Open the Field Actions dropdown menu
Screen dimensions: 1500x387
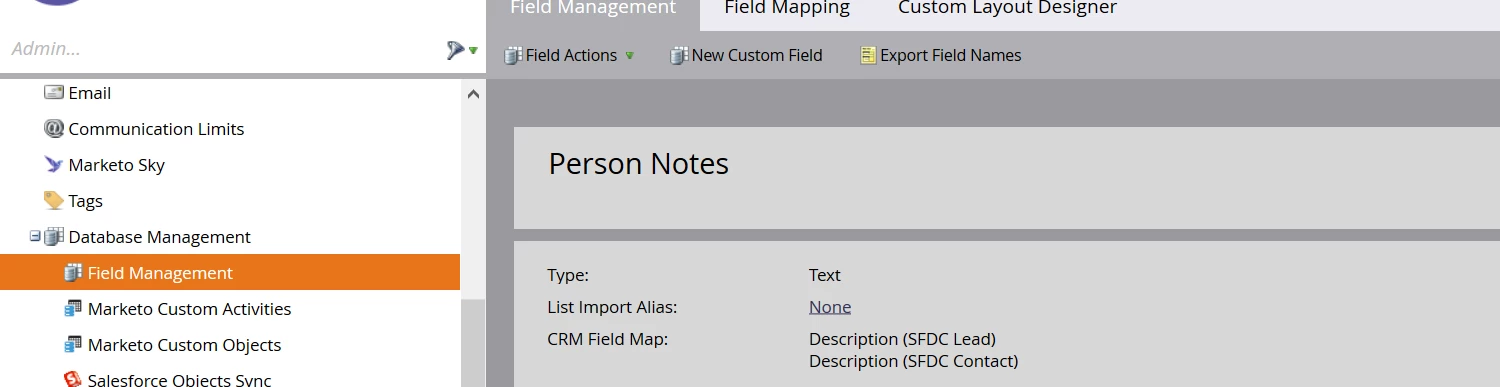click(x=629, y=56)
